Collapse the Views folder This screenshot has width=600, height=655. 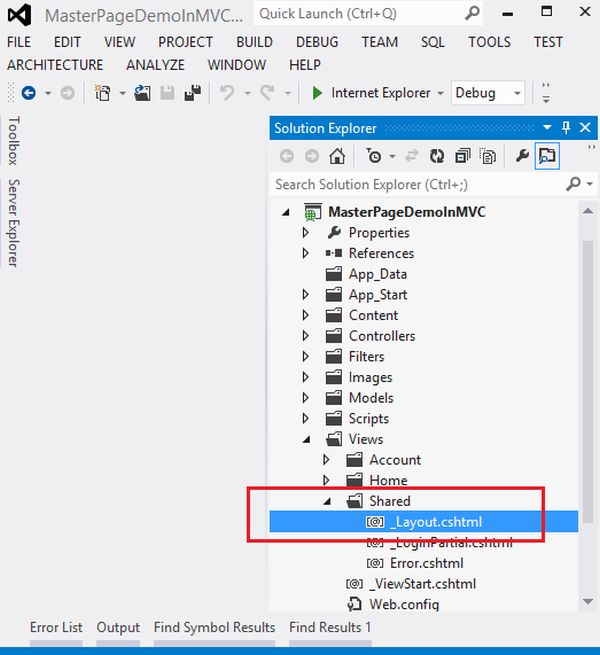coord(307,439)
